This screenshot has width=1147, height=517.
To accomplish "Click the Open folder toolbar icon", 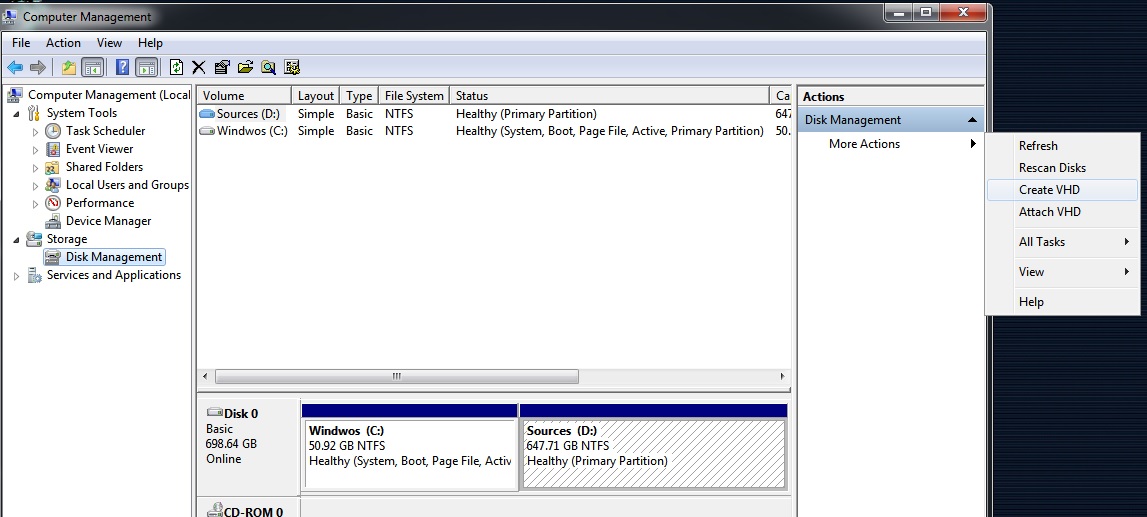I will [x=245, y=67].
